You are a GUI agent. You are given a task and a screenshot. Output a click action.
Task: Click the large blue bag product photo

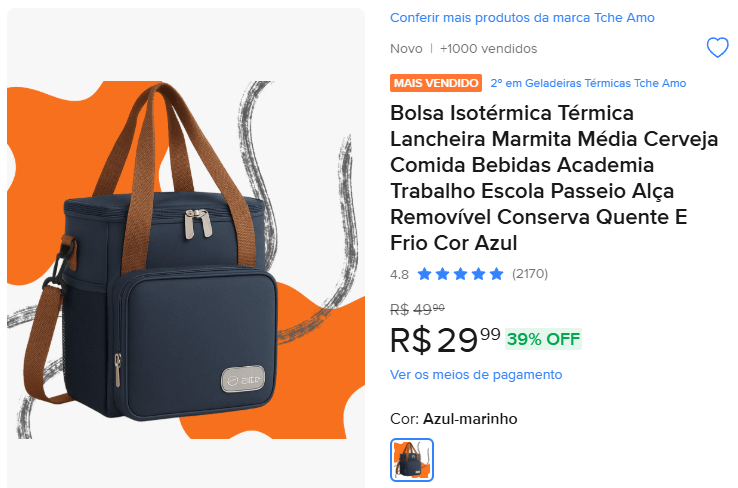[x=185, y=248]
